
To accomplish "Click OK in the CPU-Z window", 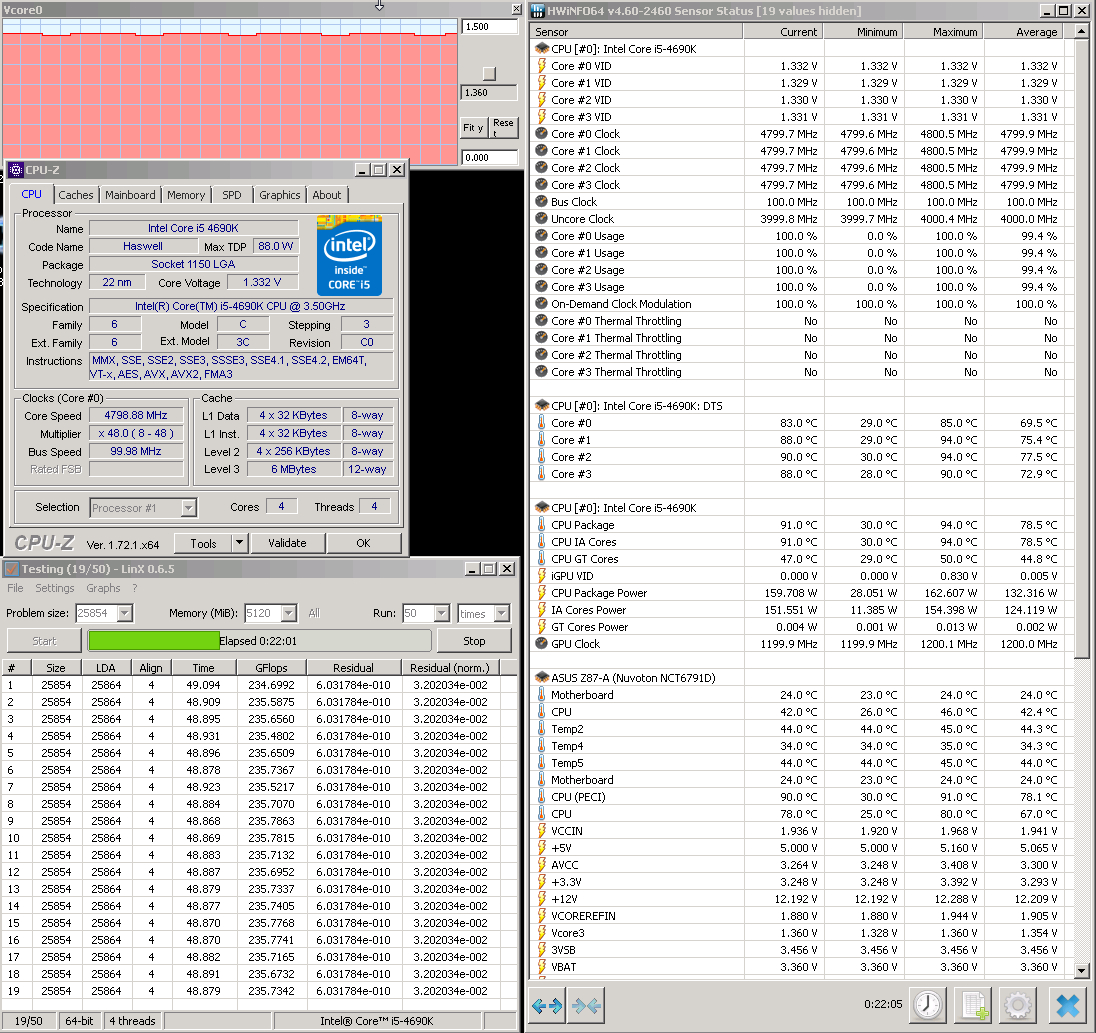I will (363, 543).
